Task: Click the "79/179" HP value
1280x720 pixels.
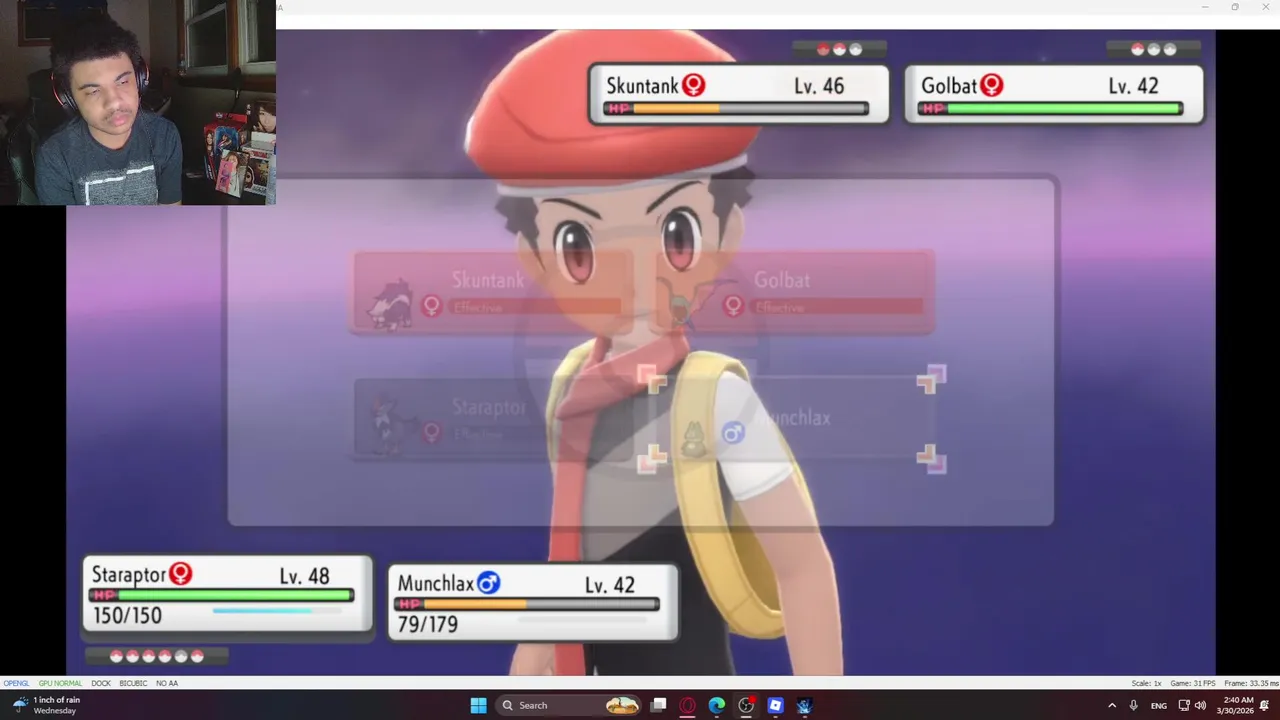Action: [428, 625]
